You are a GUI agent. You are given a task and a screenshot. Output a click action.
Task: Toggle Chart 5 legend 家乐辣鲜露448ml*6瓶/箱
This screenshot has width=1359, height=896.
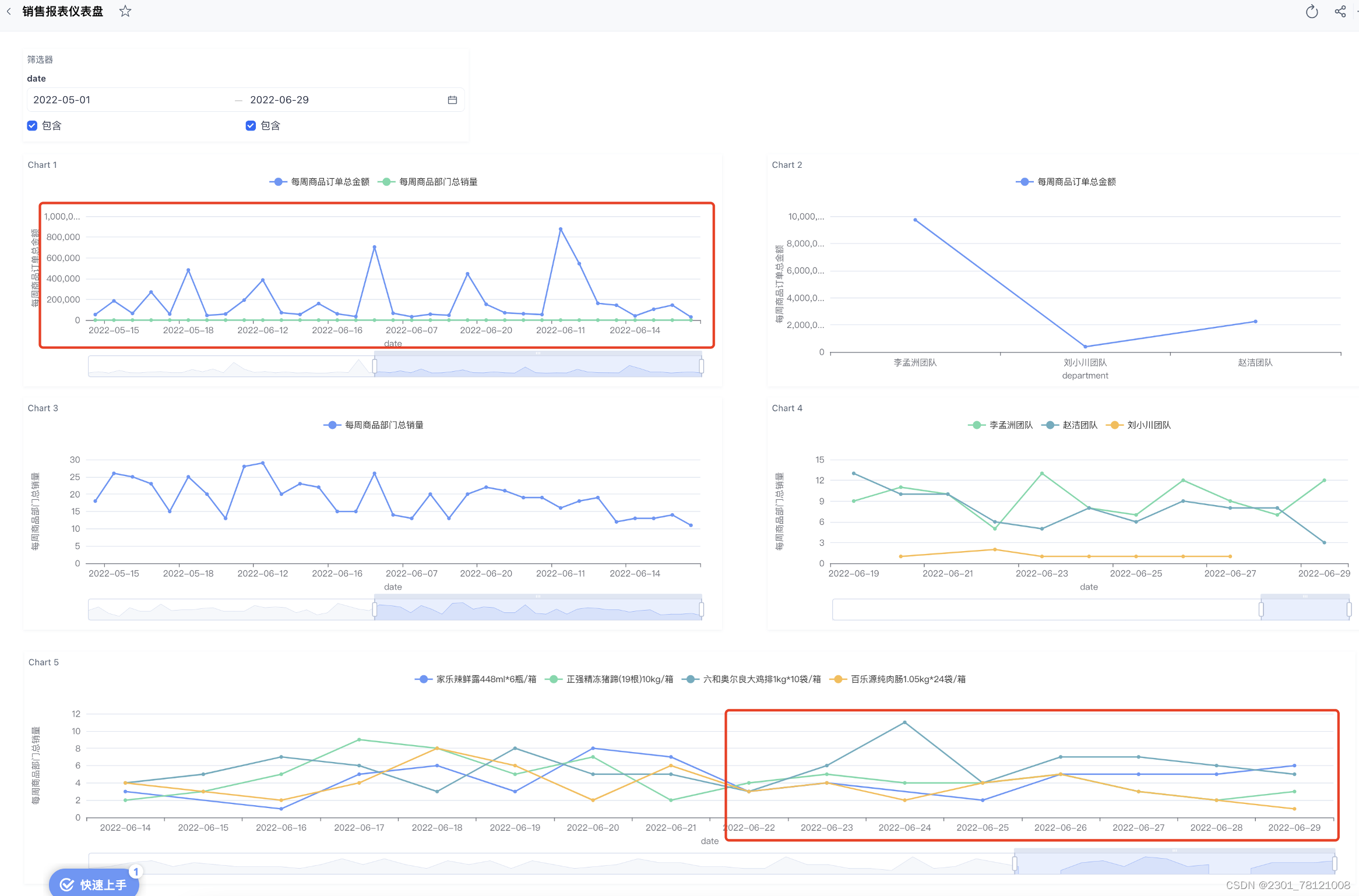click(476, 679)
